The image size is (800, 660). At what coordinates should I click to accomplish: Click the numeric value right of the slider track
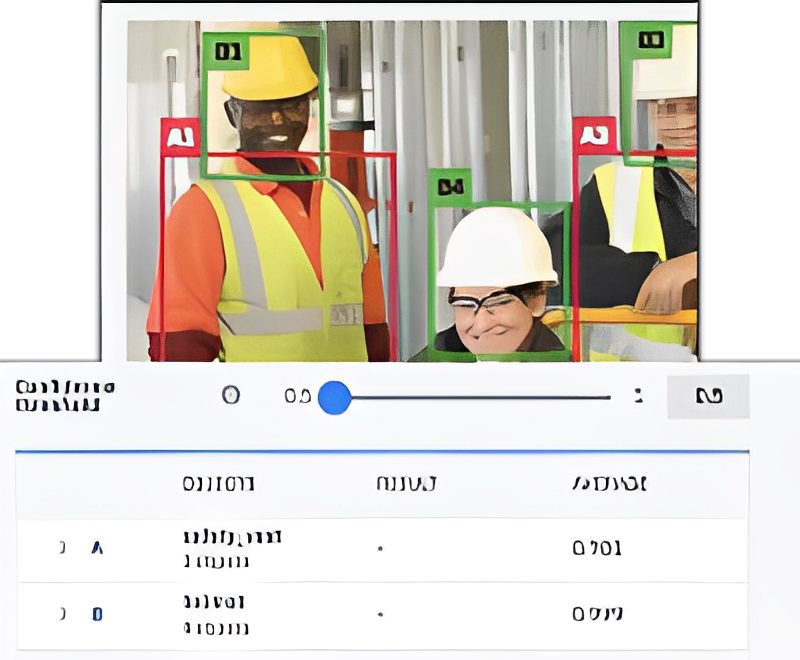[x=640, y=395]
